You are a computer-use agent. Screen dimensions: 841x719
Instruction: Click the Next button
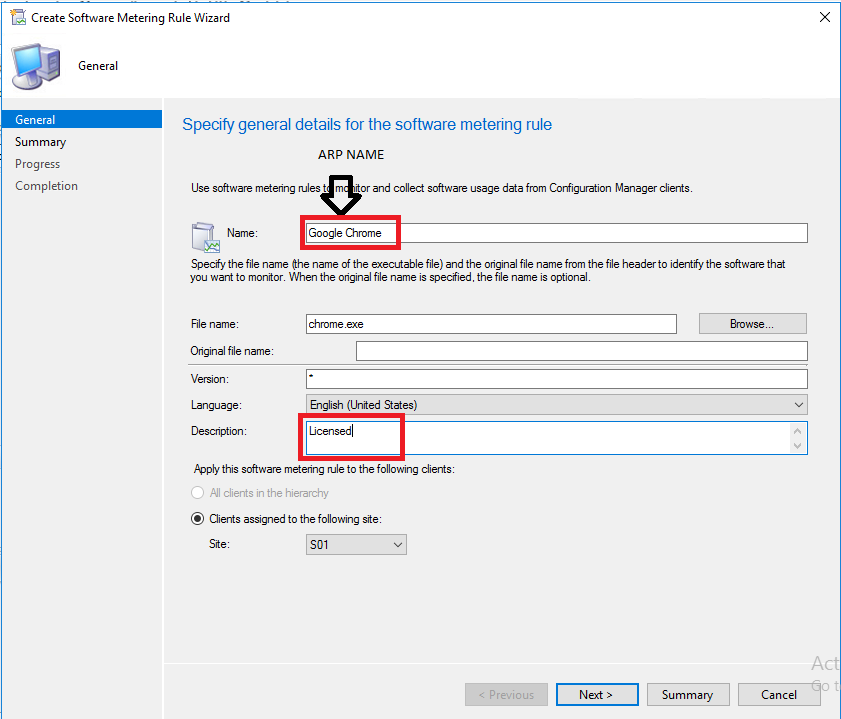[x=597, y=695]
